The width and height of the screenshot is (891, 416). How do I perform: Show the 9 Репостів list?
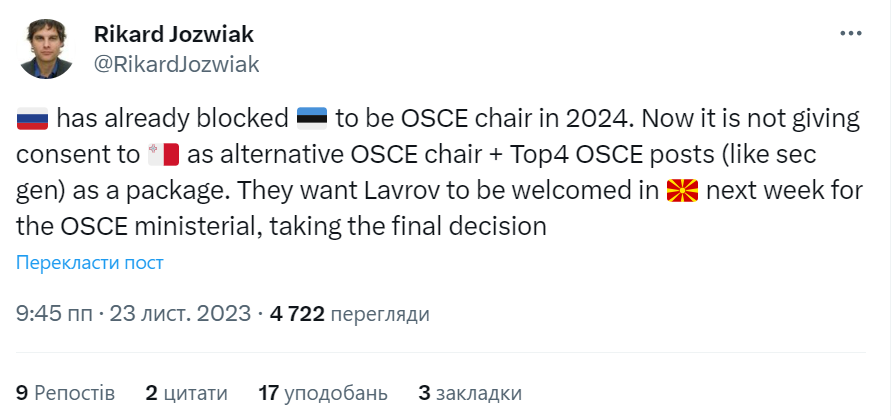(x=66, y=392)
